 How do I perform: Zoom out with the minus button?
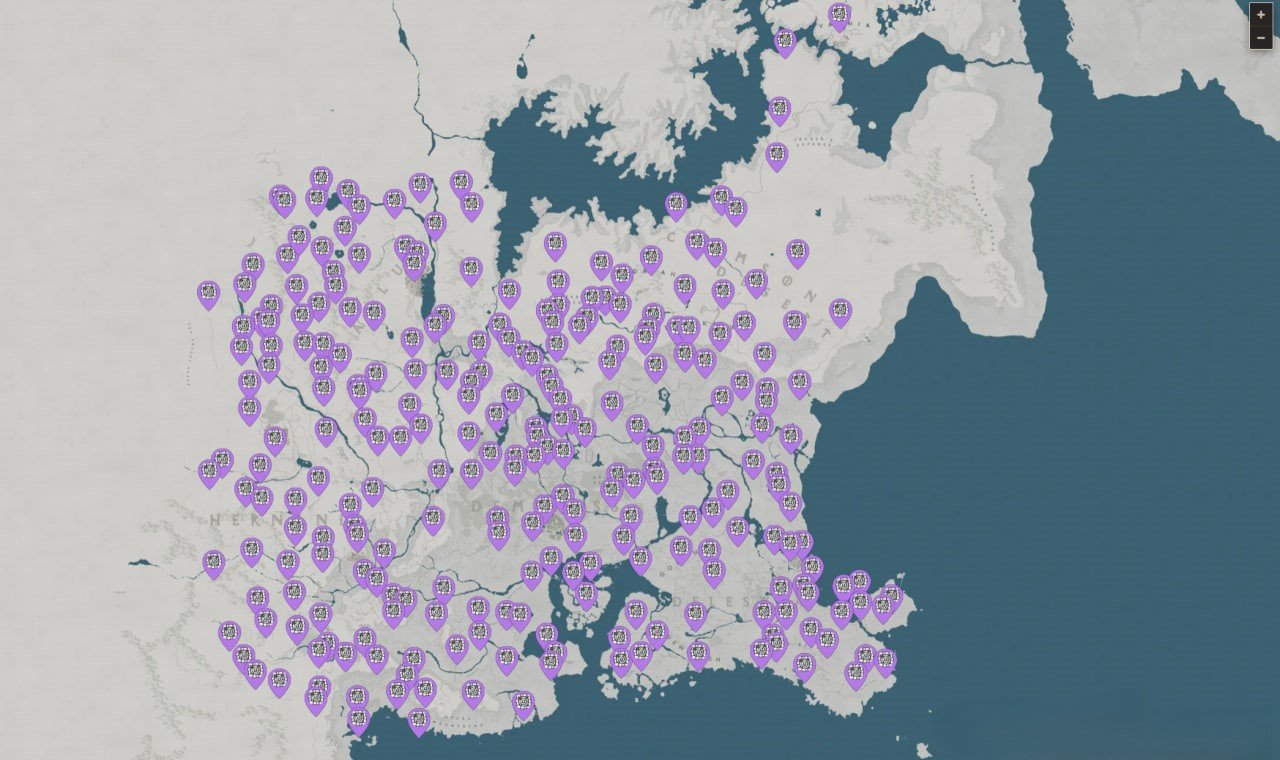pos(1261,38)
